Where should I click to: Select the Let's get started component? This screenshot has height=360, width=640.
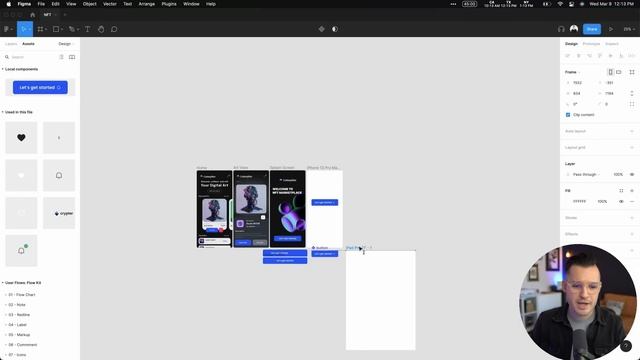(x=40, y=87)
